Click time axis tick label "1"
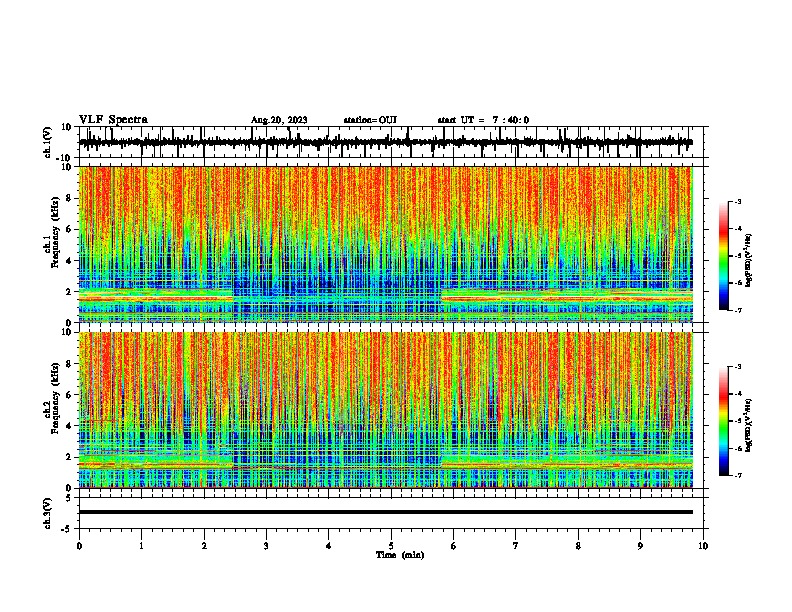Image resolution: width=792 pixels, height=612 pixels. [141, 546]
